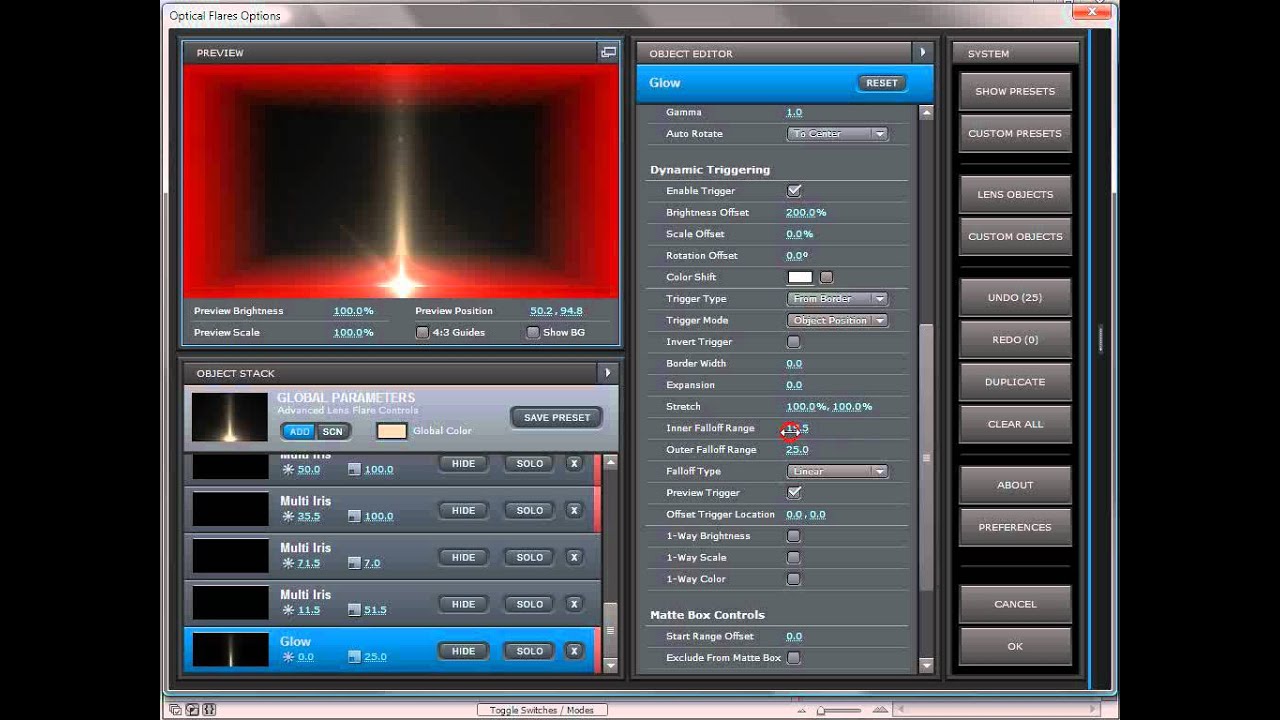Open Custom Presets
Screen dimensions: 1280x720
tap(1015, 133)
